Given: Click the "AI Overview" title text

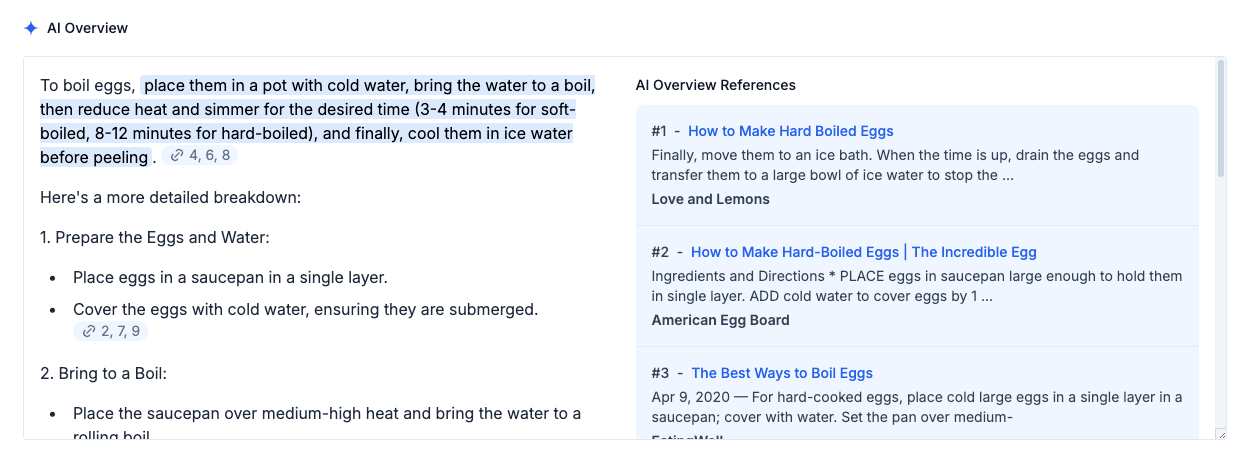Looking at the screenshot, I should point(88,28).
